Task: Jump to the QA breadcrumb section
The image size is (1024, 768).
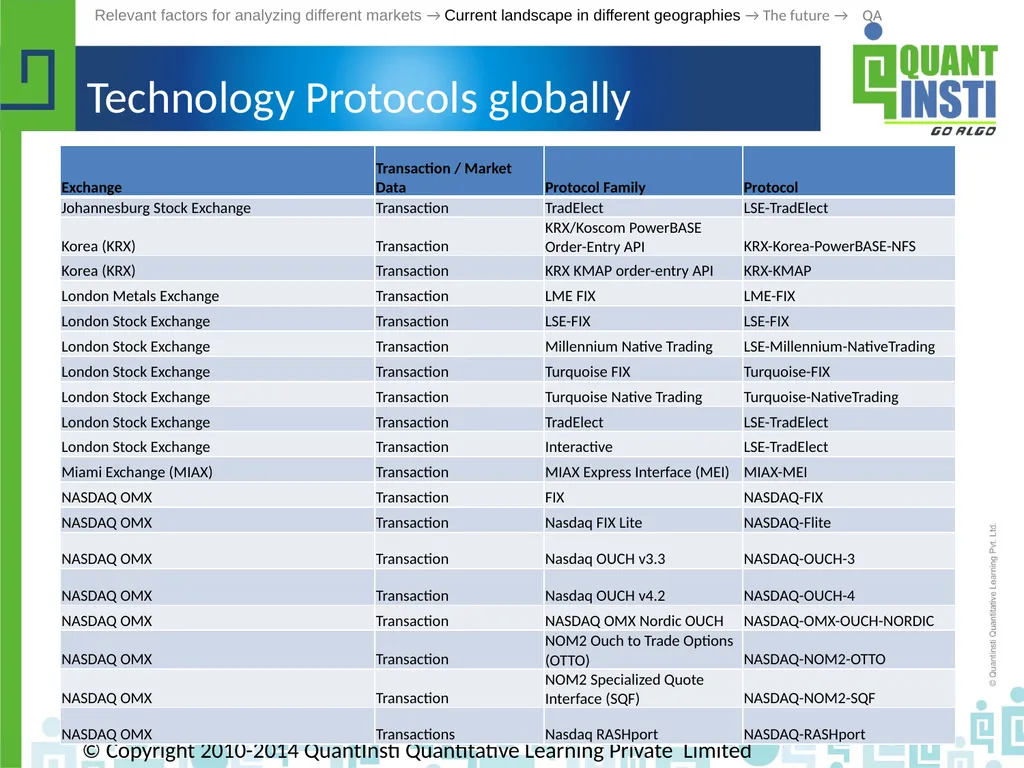Action: coord(872,16)
